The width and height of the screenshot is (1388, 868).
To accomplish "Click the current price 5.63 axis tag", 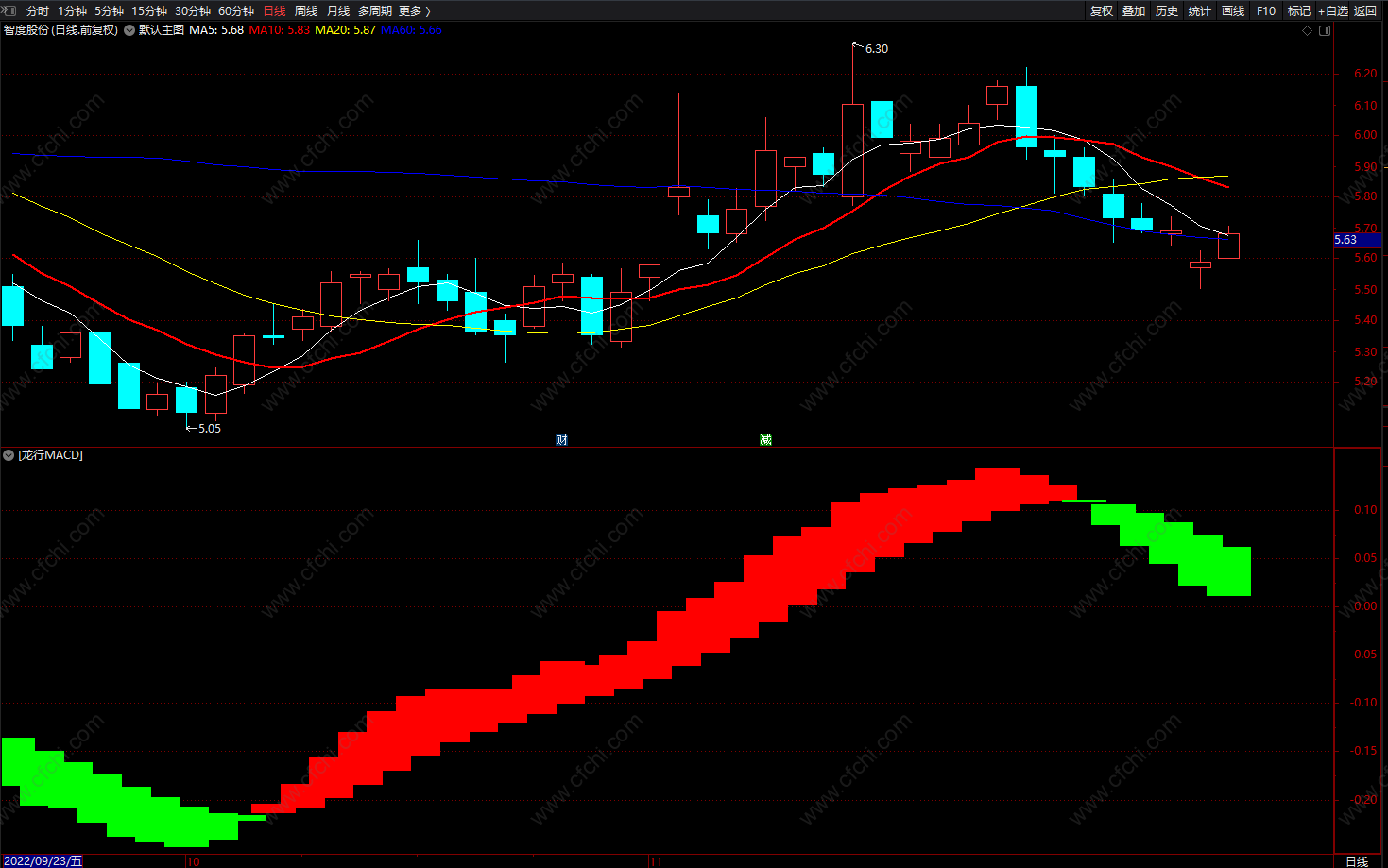I will [1357, 240].
